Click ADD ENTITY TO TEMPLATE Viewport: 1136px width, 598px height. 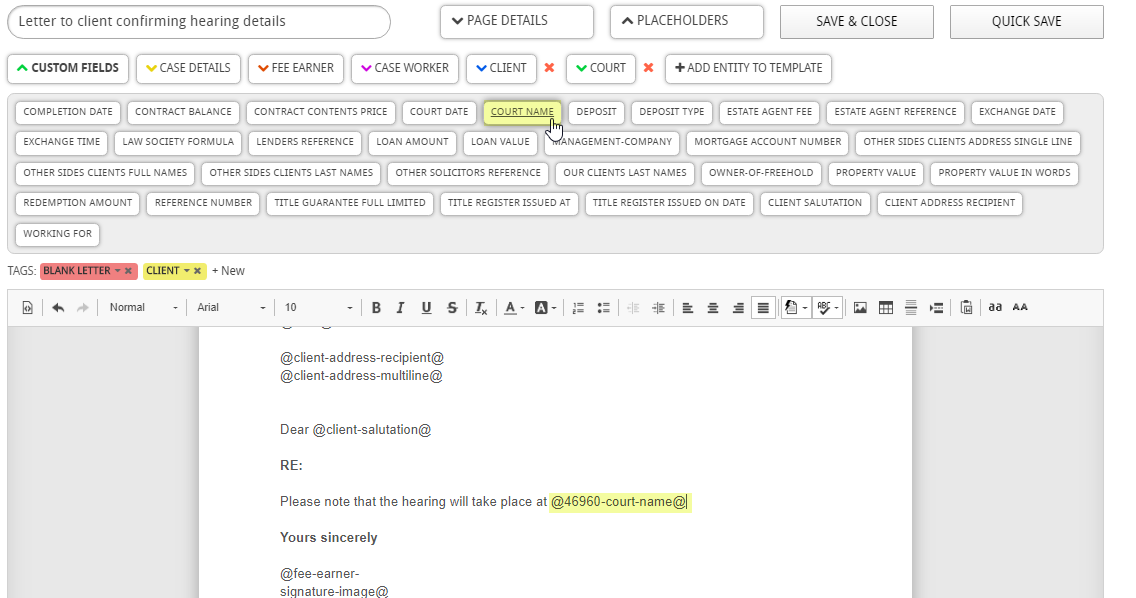click(748, 68)
